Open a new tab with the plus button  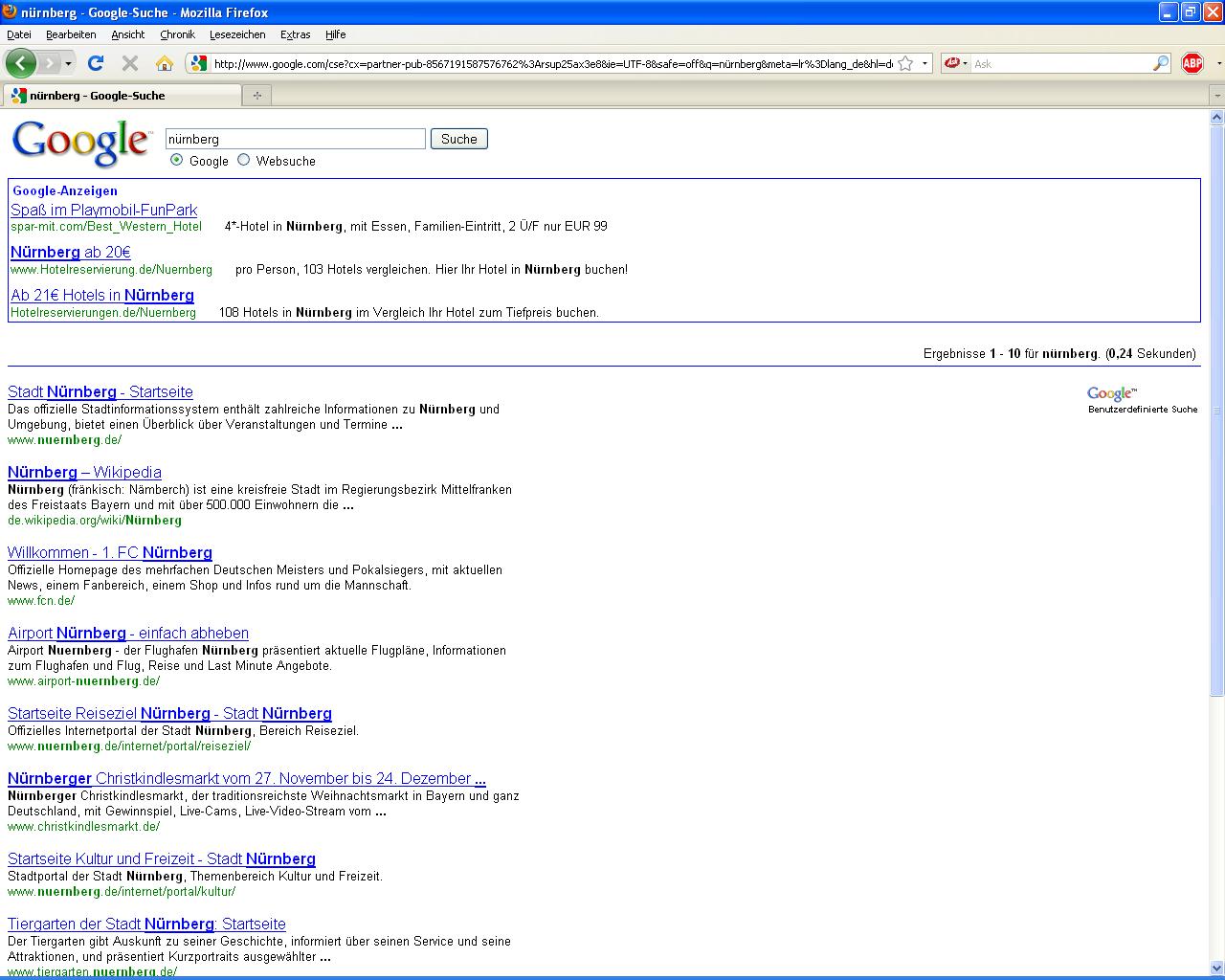[x=256, y=95]
